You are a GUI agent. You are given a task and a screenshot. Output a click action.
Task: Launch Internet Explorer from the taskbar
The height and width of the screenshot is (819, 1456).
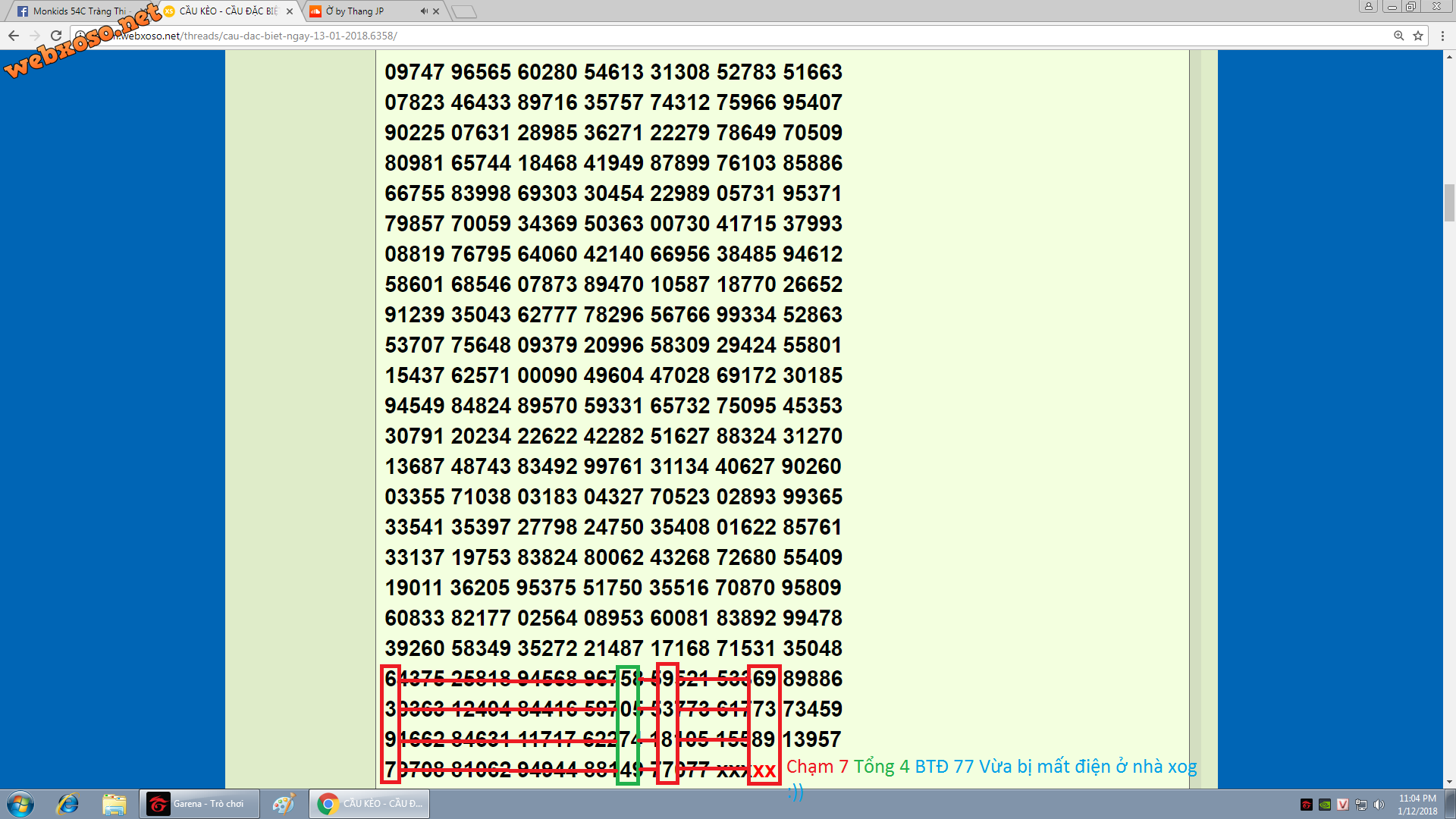click(x=67, y=804)
